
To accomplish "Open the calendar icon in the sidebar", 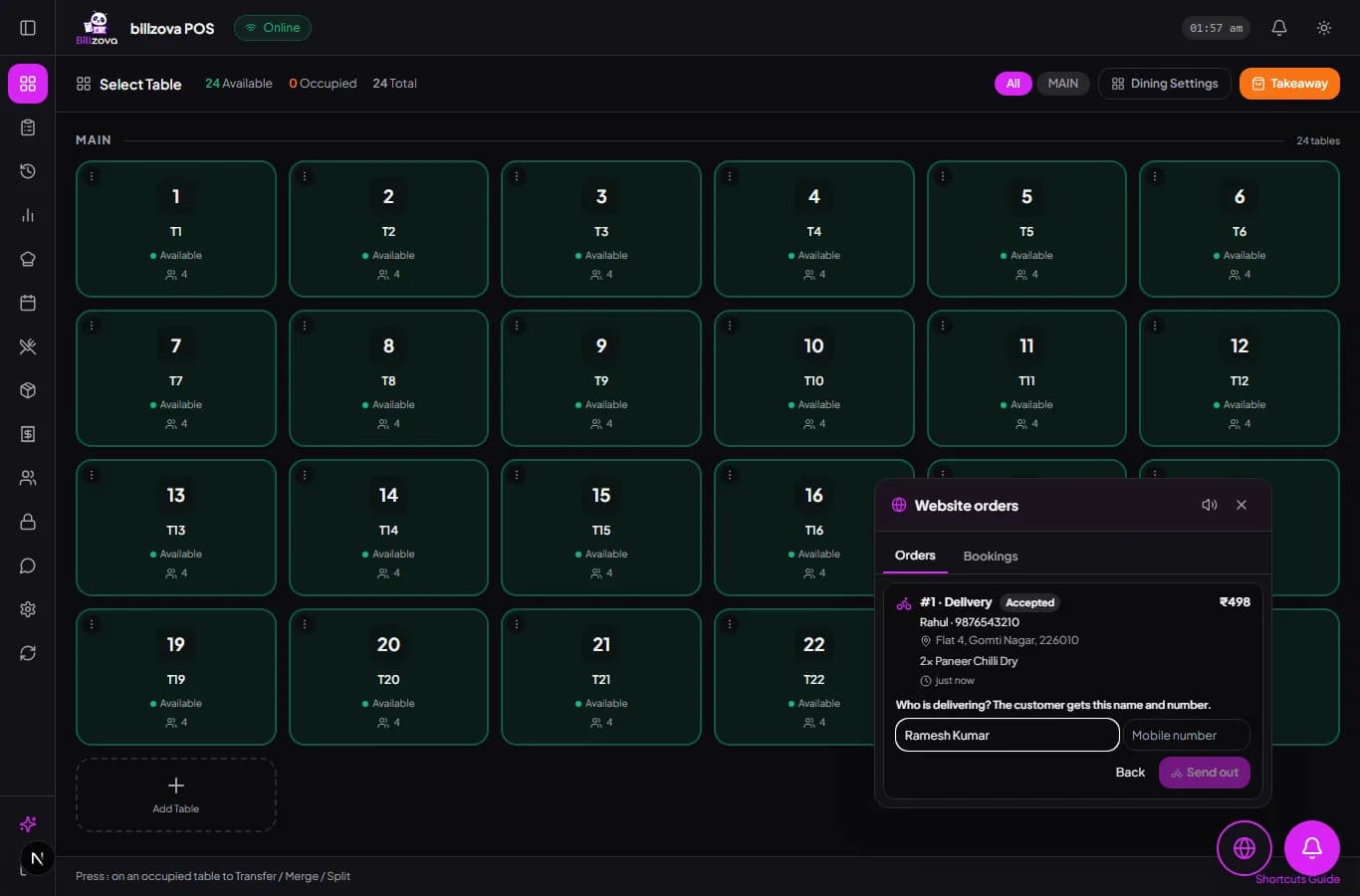I will tap(28, 303).
